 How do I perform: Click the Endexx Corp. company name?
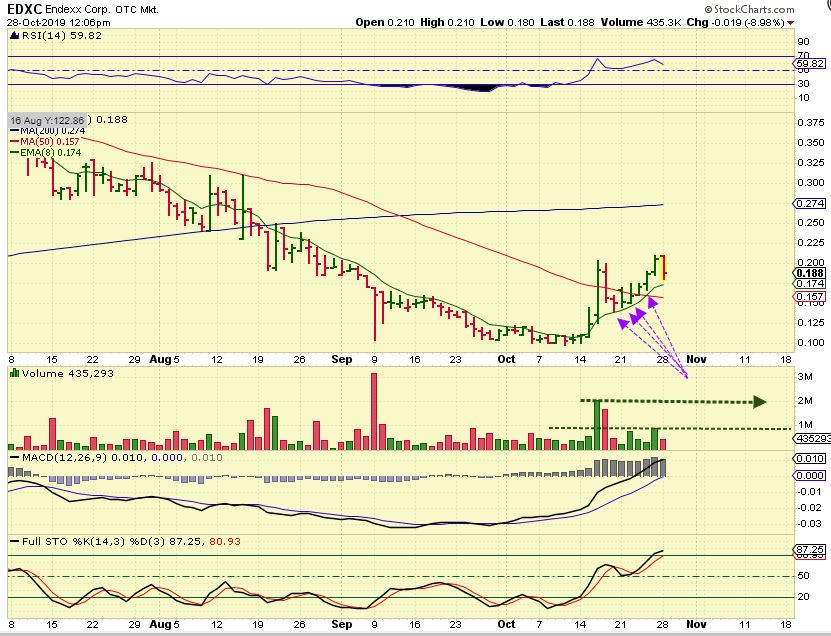[x=77, y=9]
